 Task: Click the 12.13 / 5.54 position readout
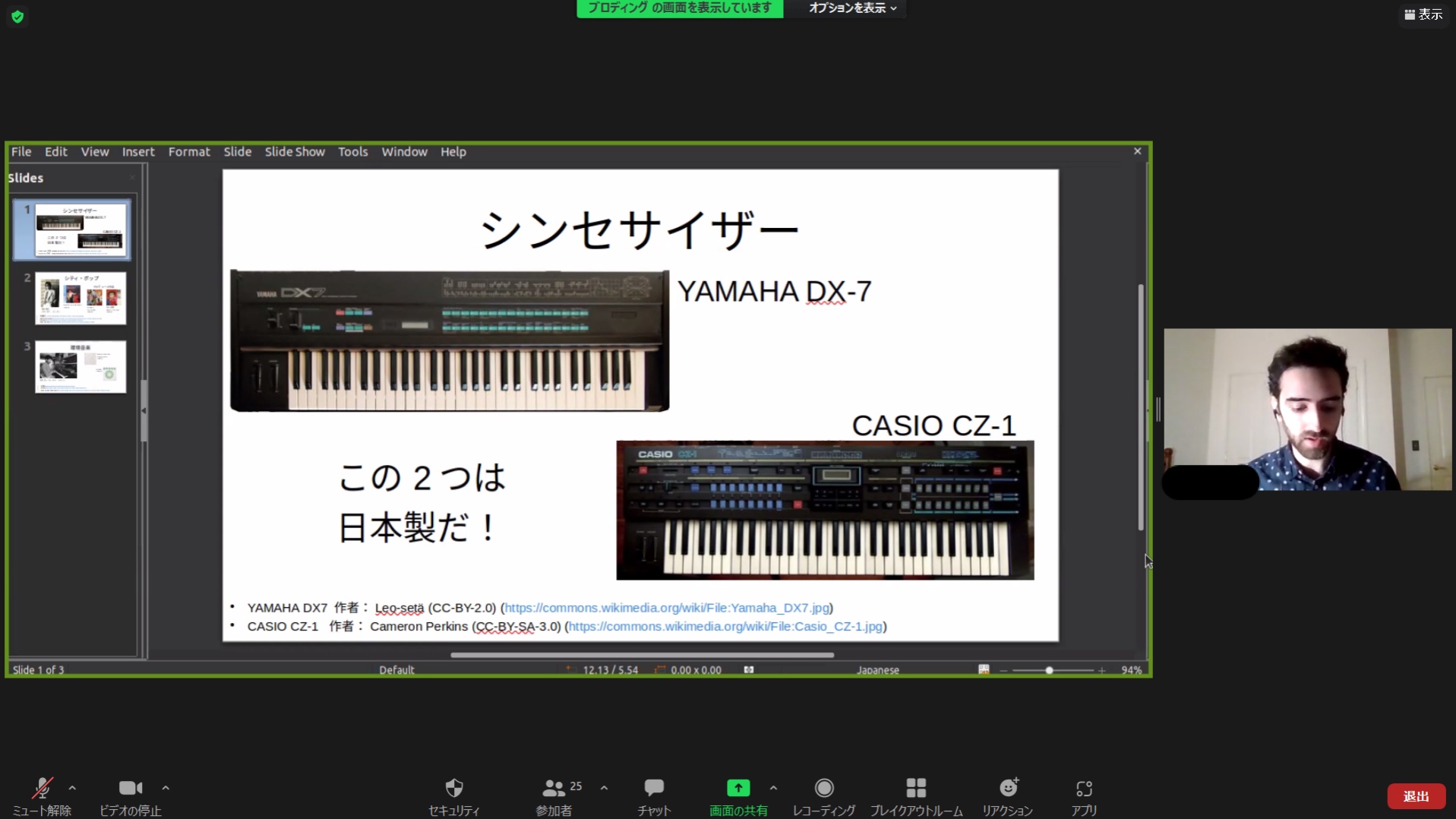click(x=610, y=670)
